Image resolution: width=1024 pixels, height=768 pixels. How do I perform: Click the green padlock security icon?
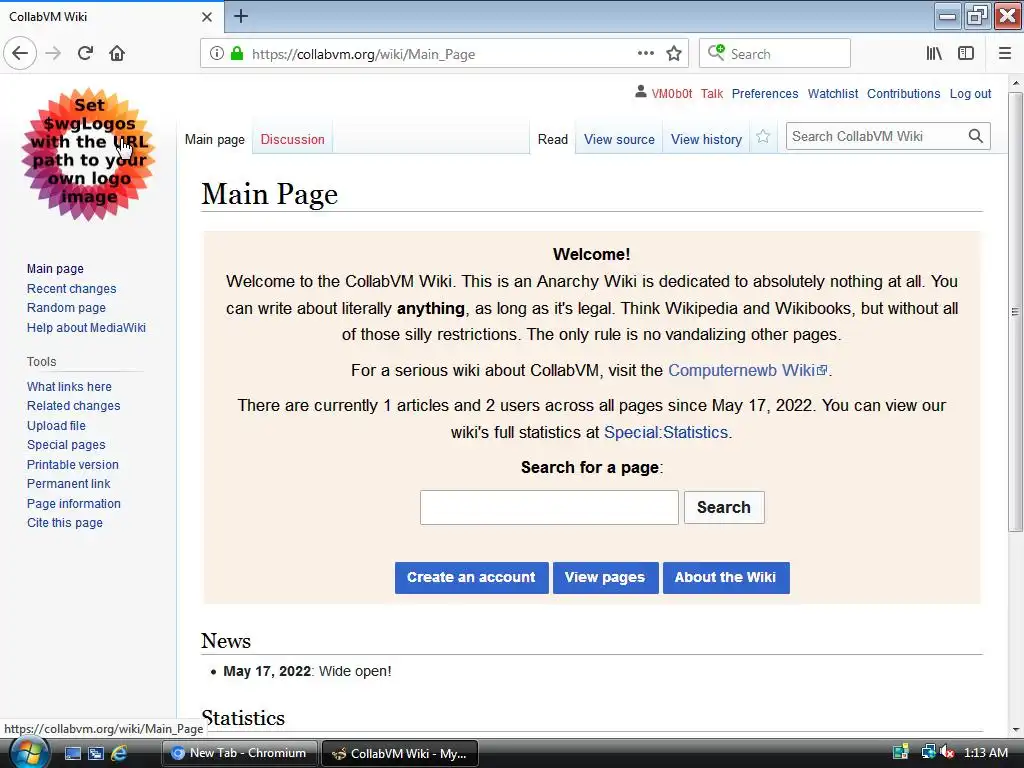pyautogui.click(x=237, y=54)
